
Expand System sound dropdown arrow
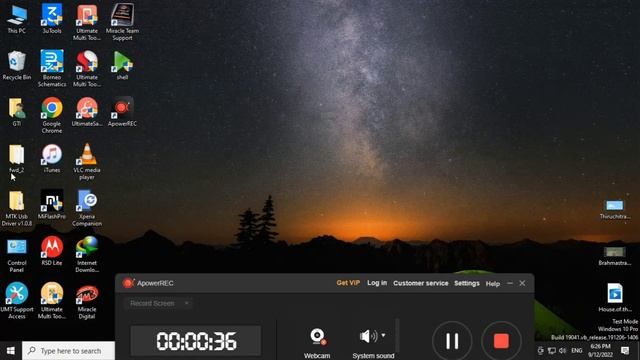[383, 336]
